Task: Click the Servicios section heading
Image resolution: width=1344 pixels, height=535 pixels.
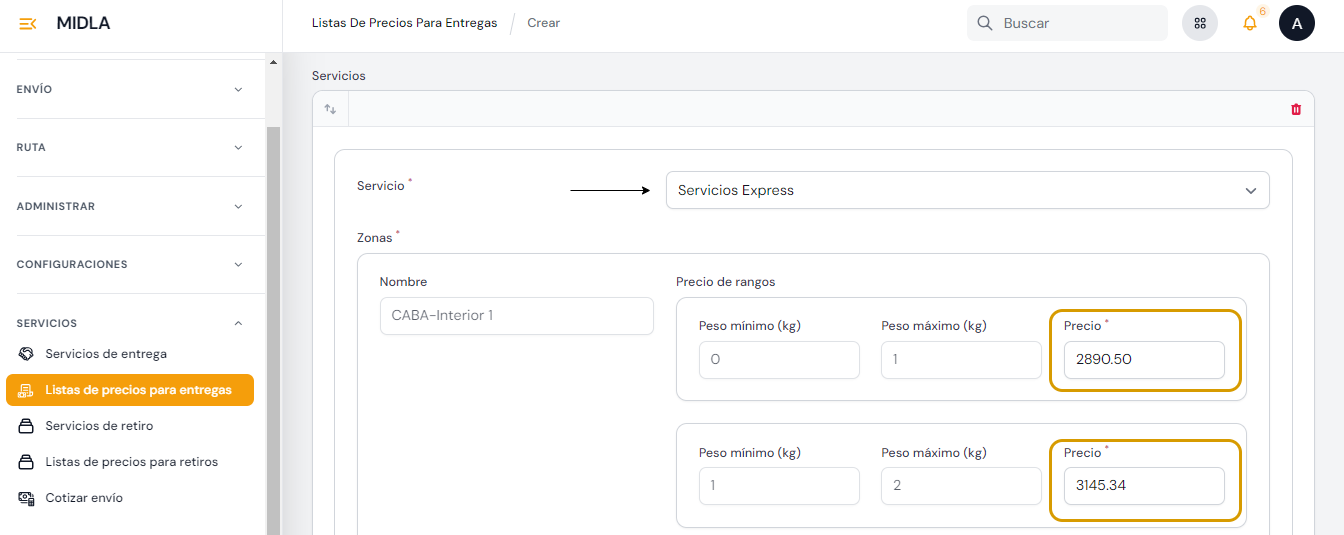Action: [x=339, y=76]
